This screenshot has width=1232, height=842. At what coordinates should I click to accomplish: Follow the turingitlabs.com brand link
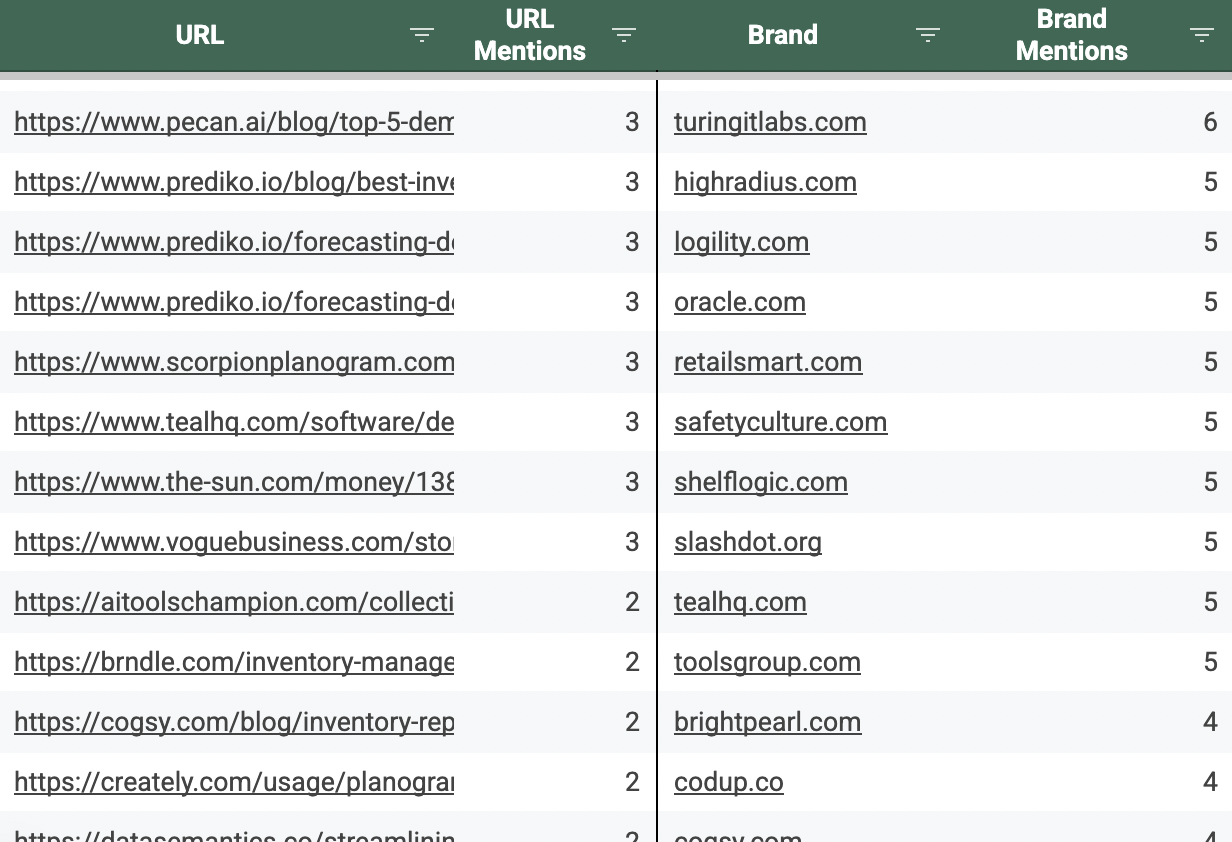(770, 122)
